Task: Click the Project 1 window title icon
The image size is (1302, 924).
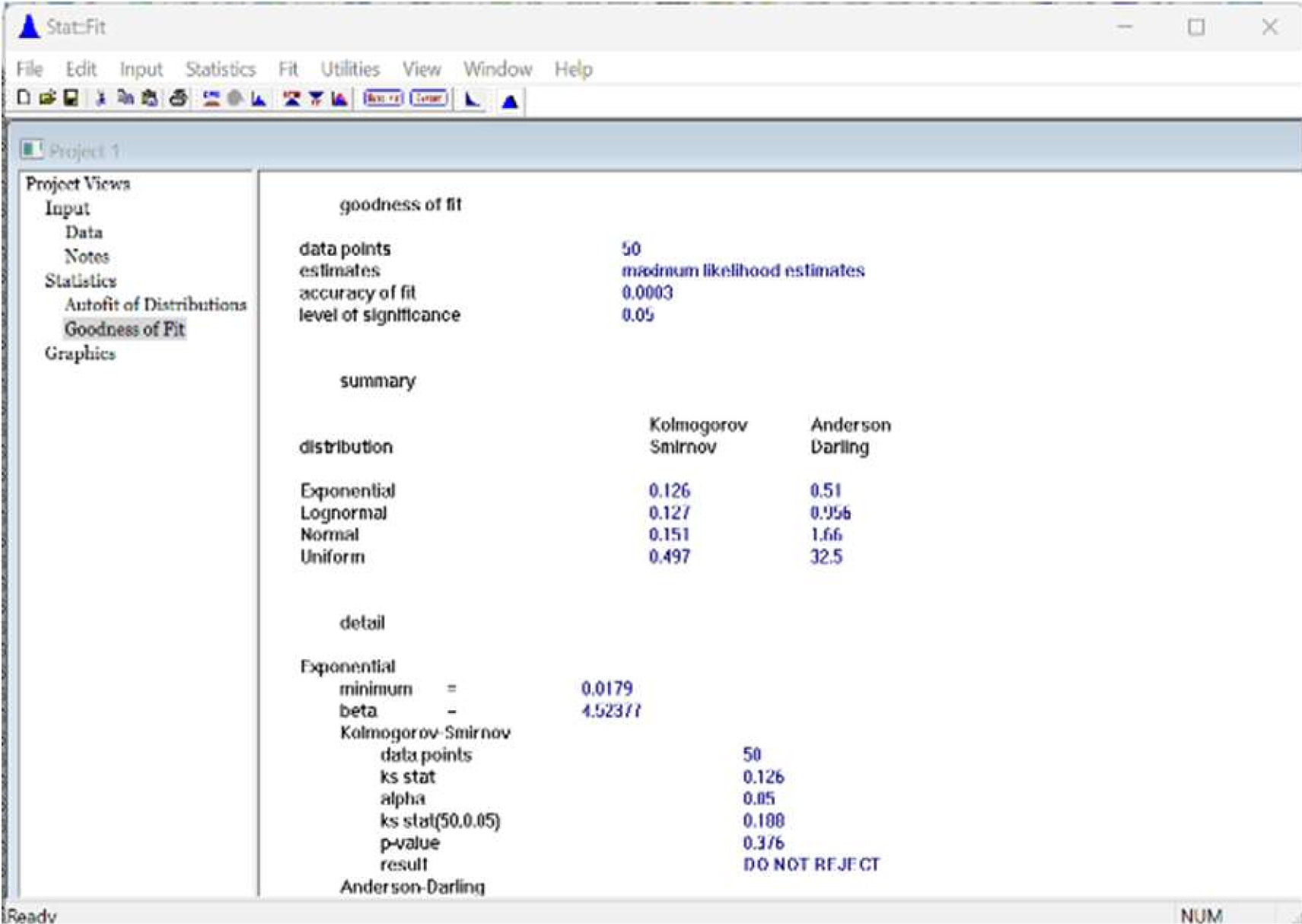Action: coord(32,150)
